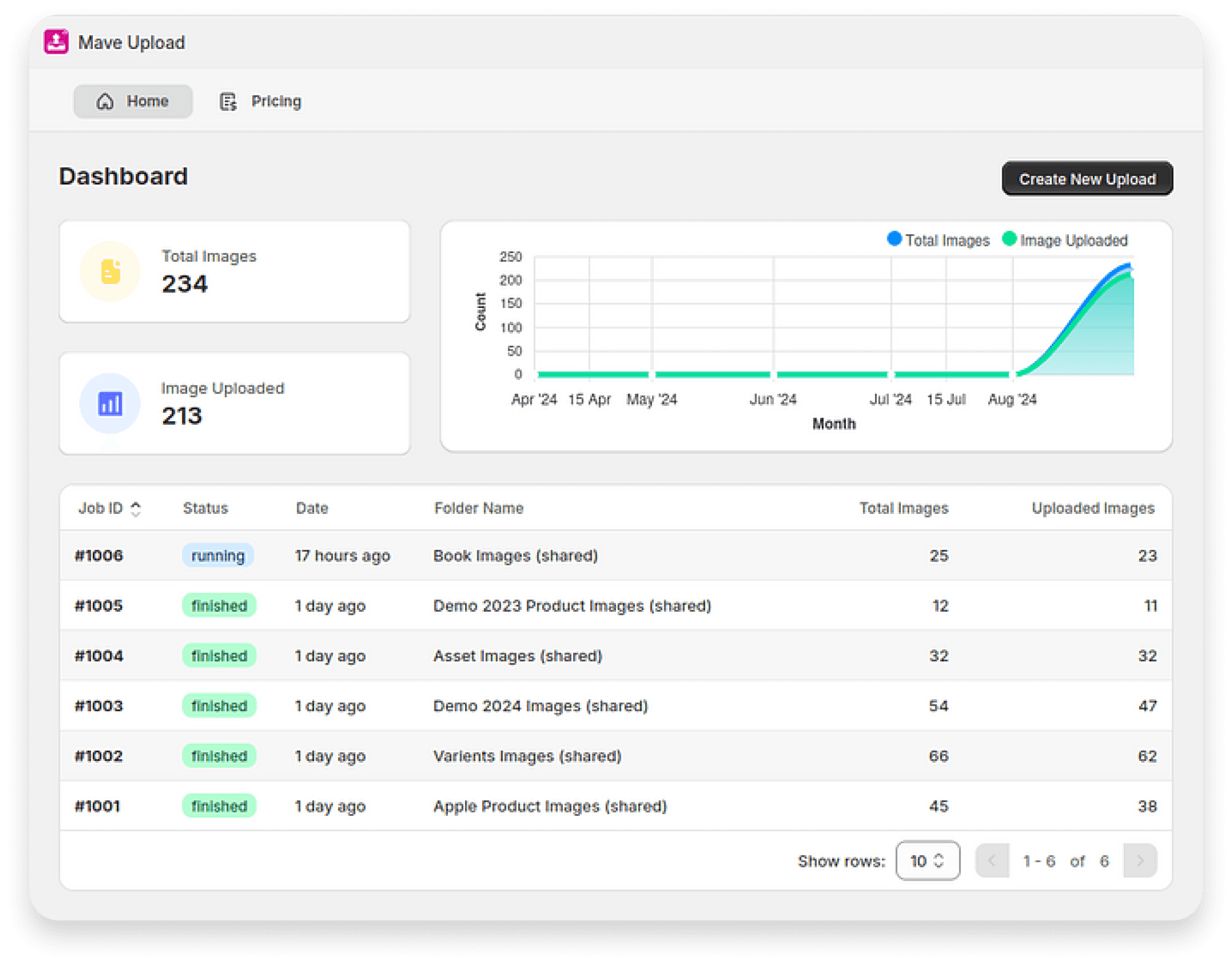Open job #1001 row
1232x965 pixels.
point(615,806)
